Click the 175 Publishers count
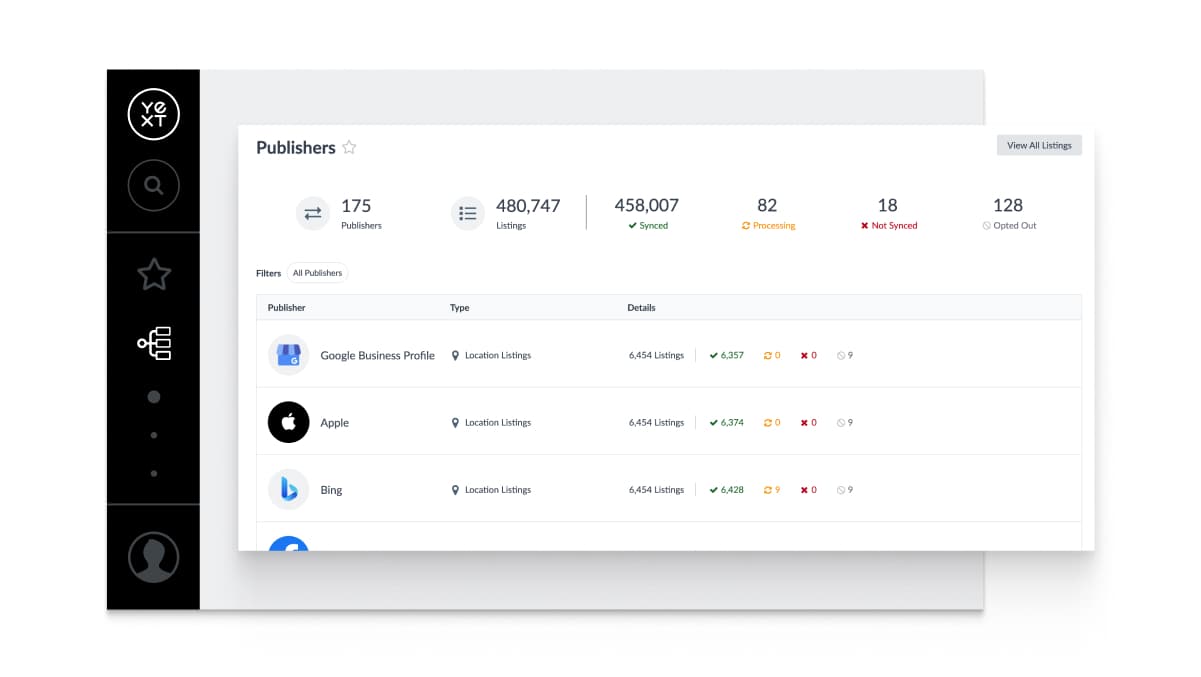Image resolution: width=1201 pixels, height=677 pixels. (x=361, y=213)
